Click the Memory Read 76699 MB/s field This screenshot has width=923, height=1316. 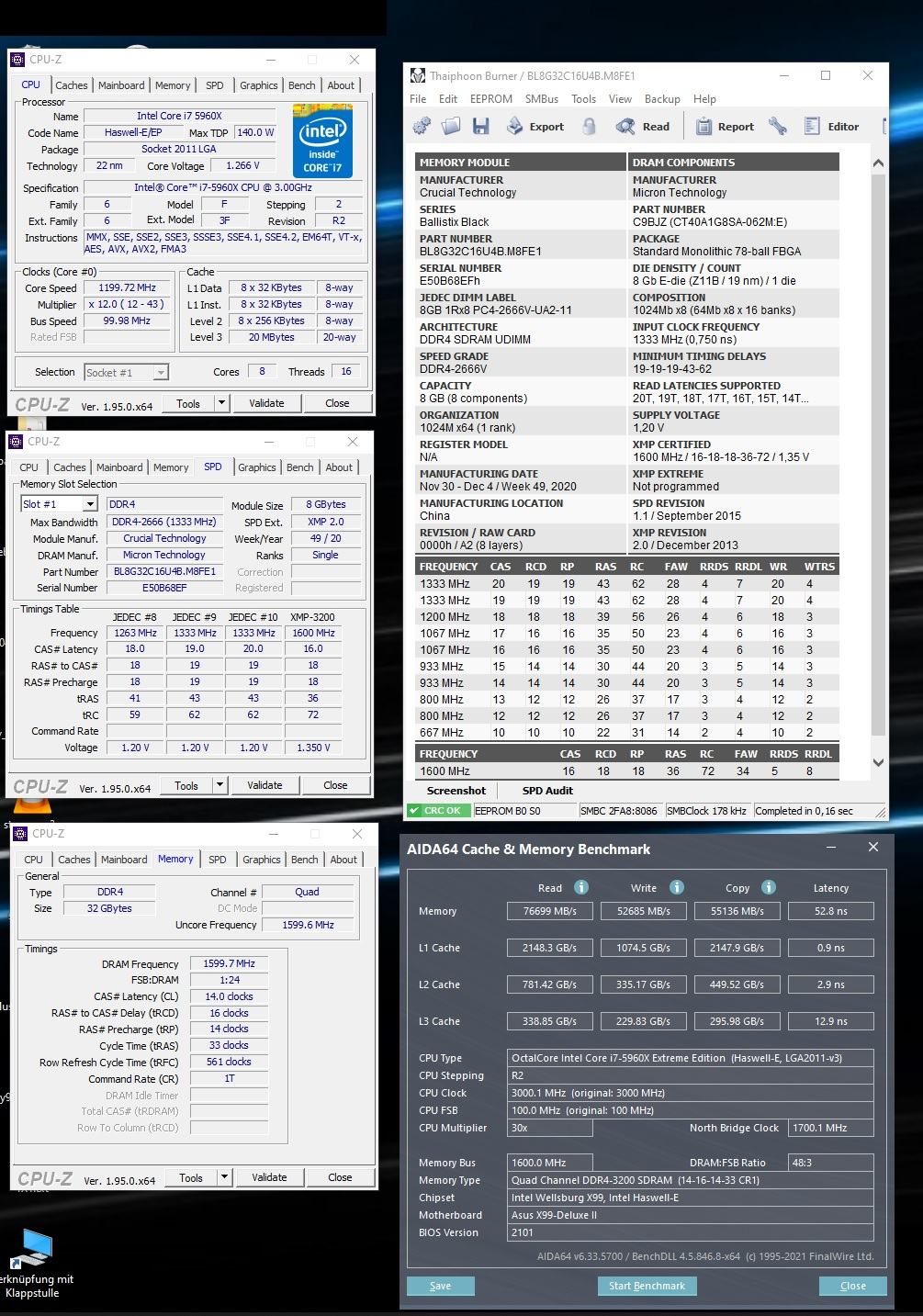point(550,911)
